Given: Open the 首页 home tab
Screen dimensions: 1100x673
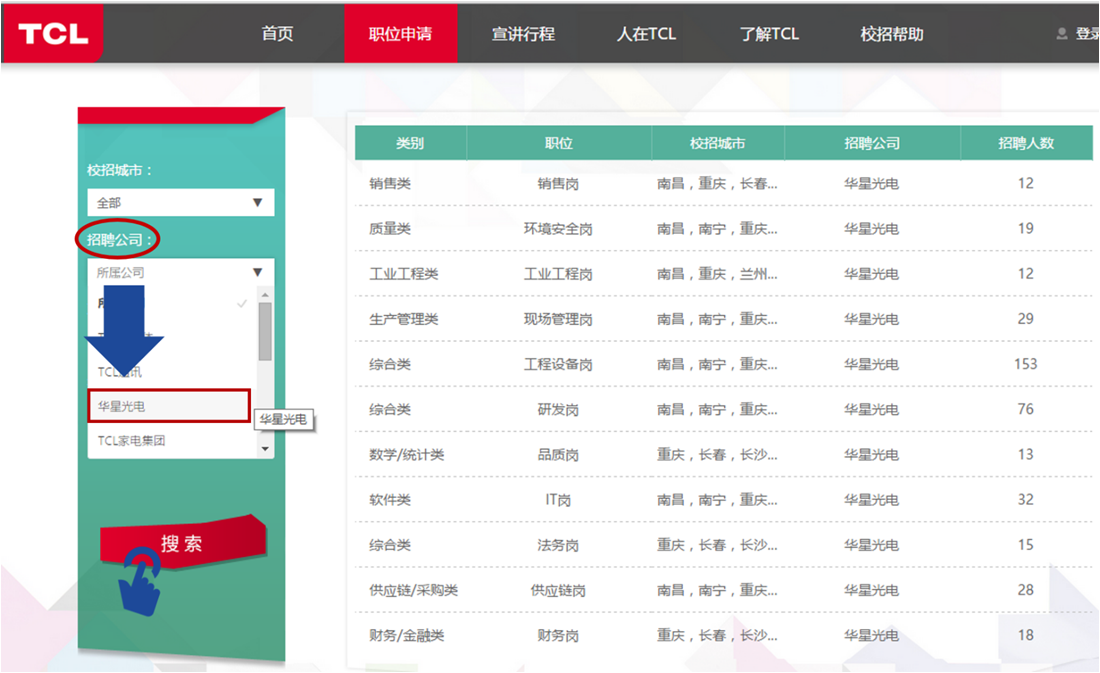Looking at the screenshot, I should [x=277, y=34].
